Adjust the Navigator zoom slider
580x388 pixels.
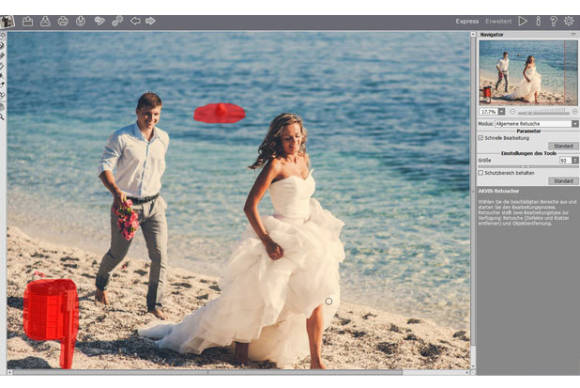[544, 112]
